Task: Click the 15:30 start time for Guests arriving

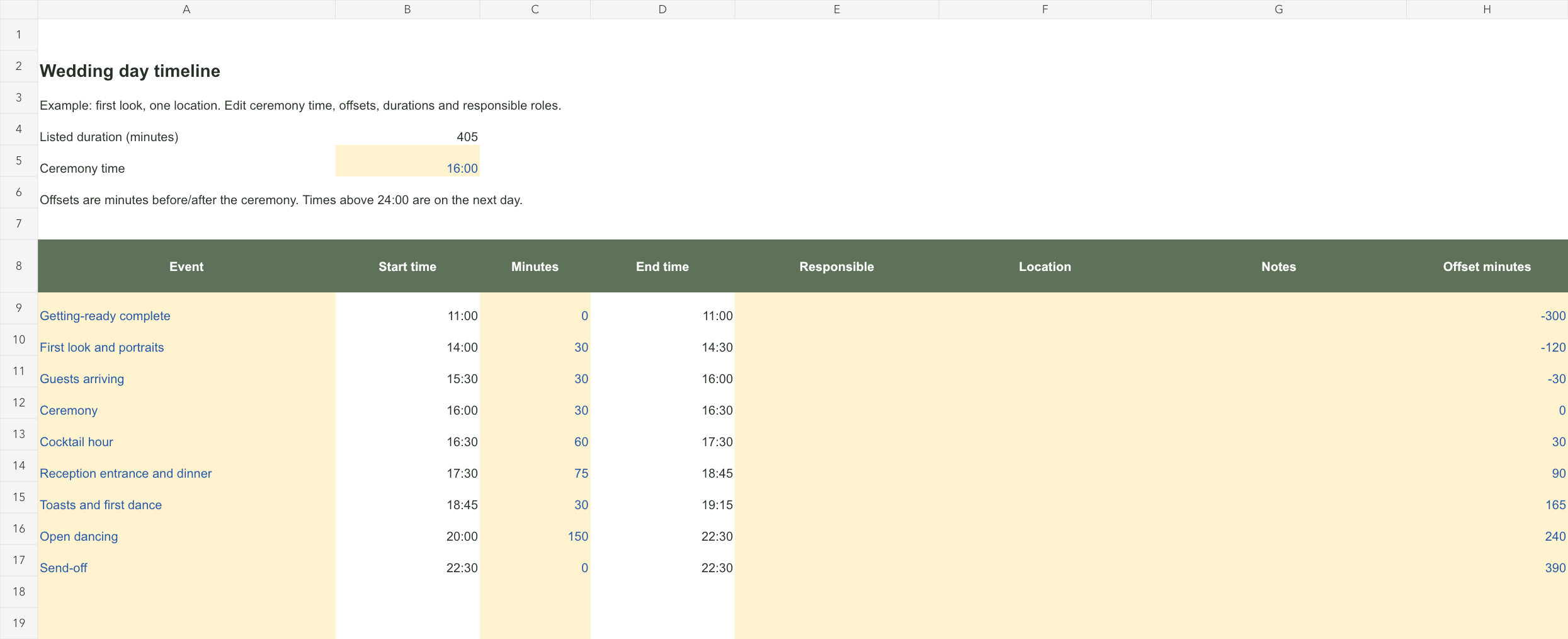Action: [407, 371]
